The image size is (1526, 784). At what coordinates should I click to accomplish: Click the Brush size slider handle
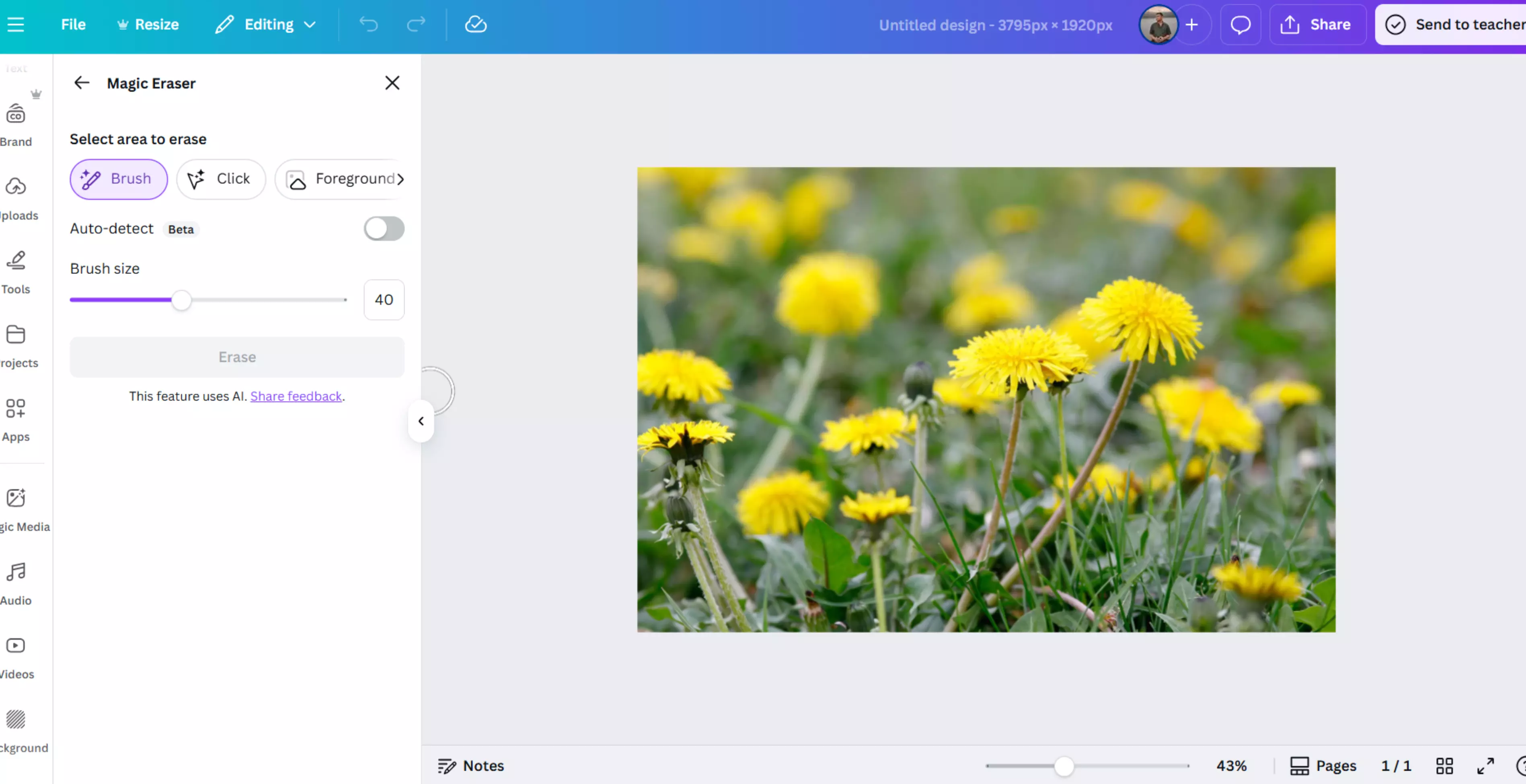pyautogui.click(x=181, y=300)
